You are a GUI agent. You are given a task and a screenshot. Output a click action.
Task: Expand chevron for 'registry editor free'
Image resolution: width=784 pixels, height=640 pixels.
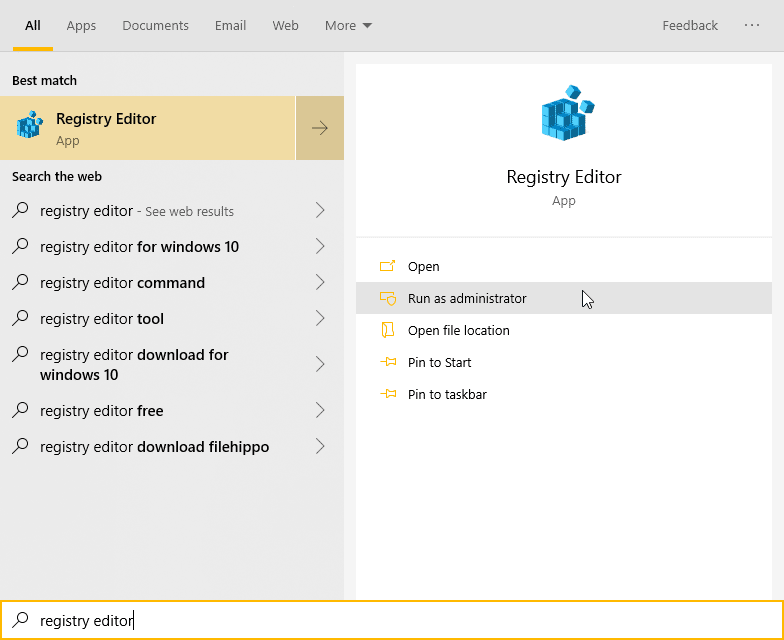(x=320, y=410)
